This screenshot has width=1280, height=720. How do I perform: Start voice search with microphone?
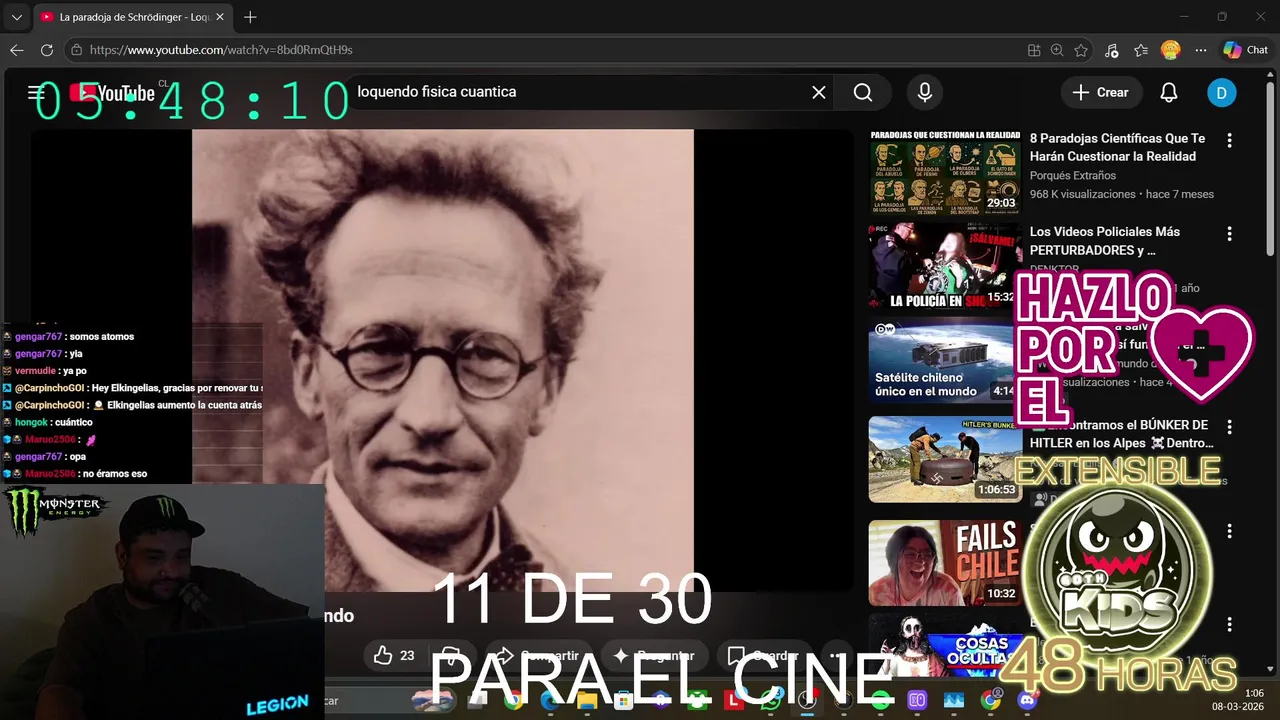pos(925,92)
